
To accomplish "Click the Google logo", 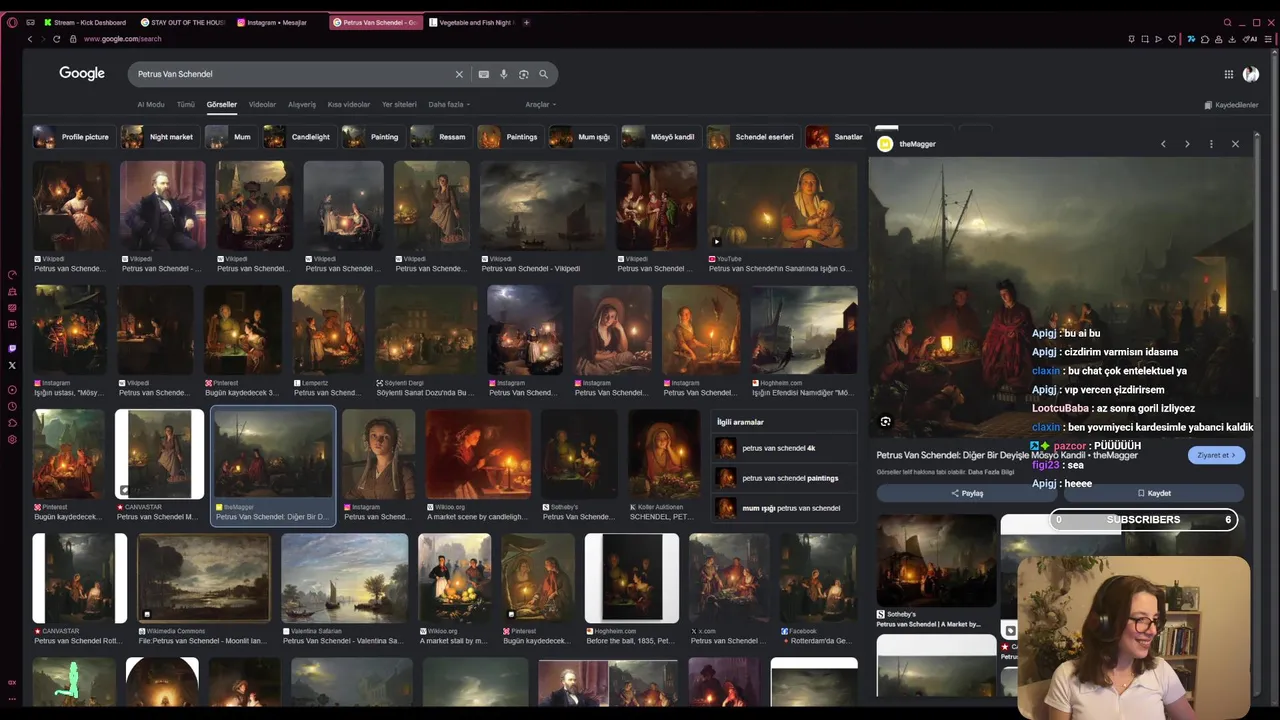I will pyautogui.click(x=82, y=73).
